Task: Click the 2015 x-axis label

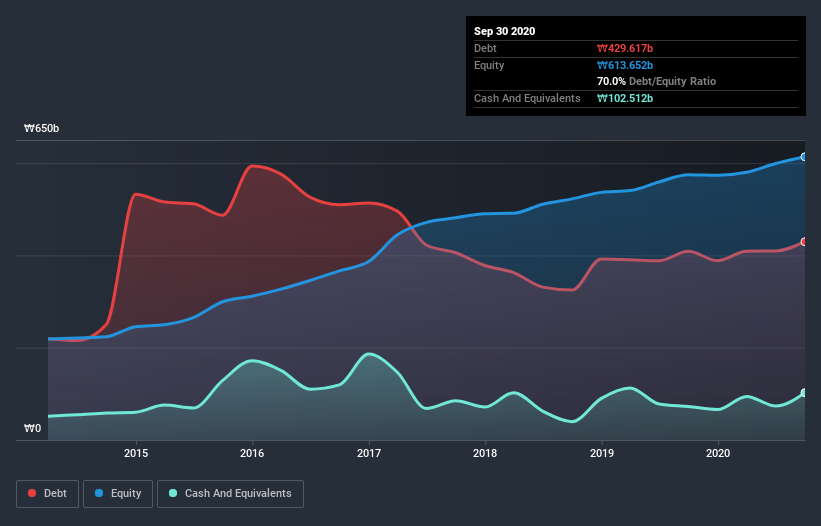Action: tap(136, 453)
